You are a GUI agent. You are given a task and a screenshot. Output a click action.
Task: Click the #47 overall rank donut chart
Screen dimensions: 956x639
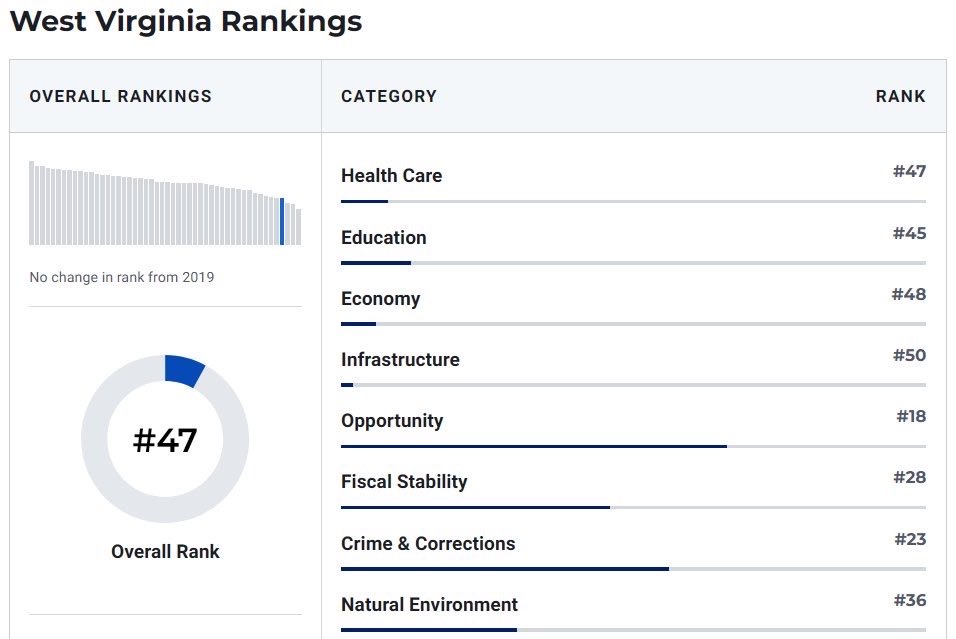coord(165,439)
